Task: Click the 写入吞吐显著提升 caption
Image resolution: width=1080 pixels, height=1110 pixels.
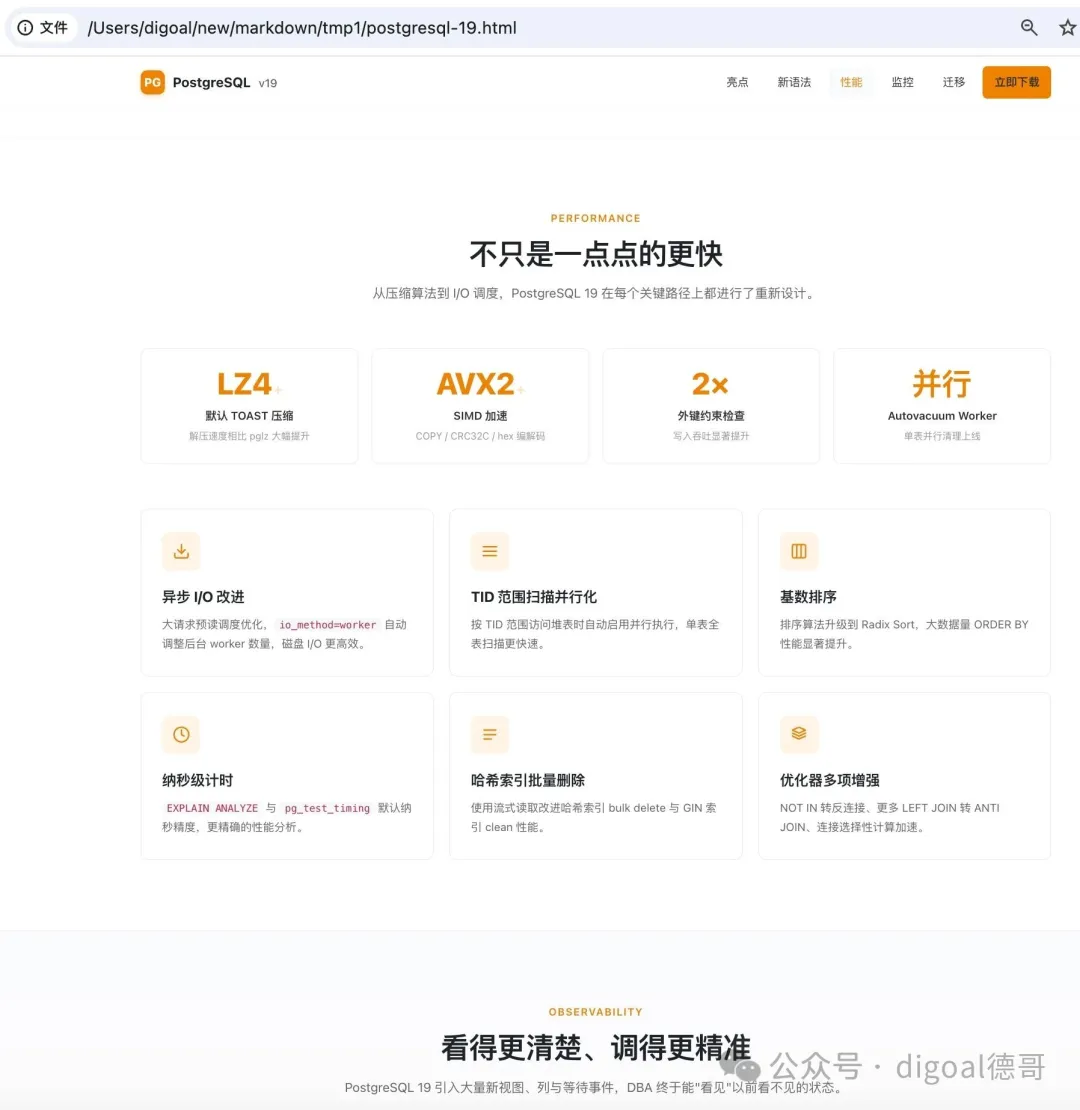Action: (x=711, y=436)
